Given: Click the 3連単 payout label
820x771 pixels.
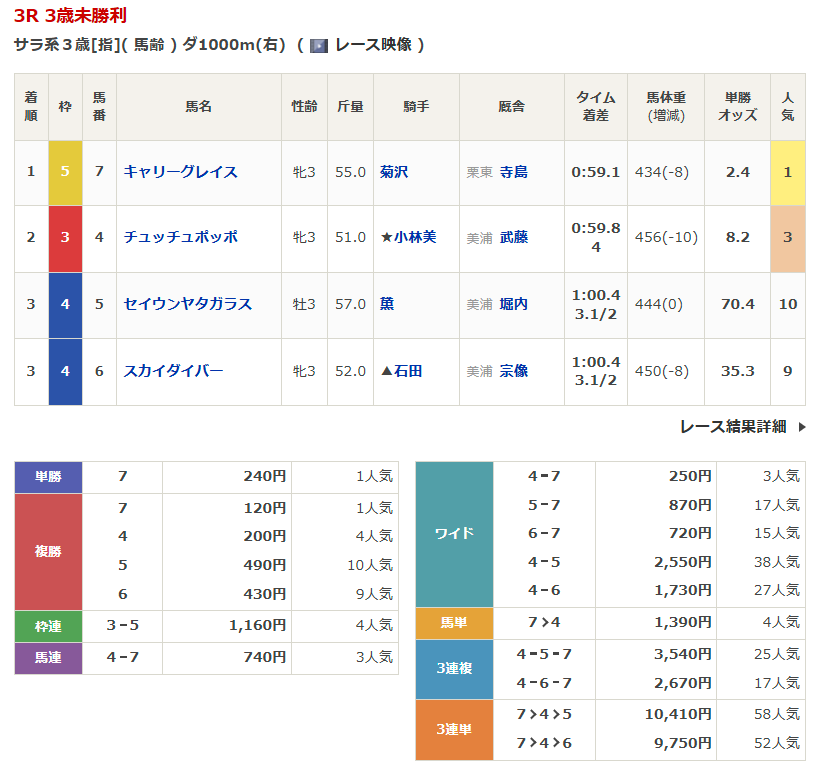Looking at the screenshot, I should point(454,730).
